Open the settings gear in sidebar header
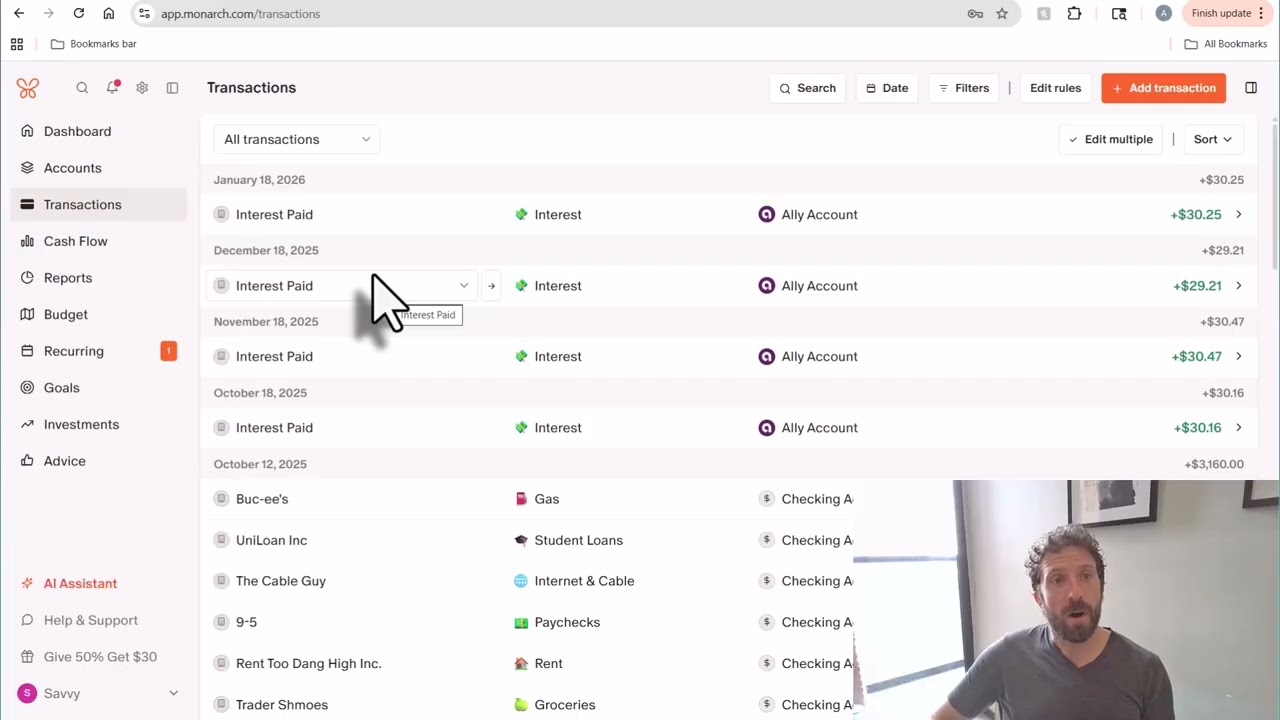The image size is (1280, 720). pos(142,88)
